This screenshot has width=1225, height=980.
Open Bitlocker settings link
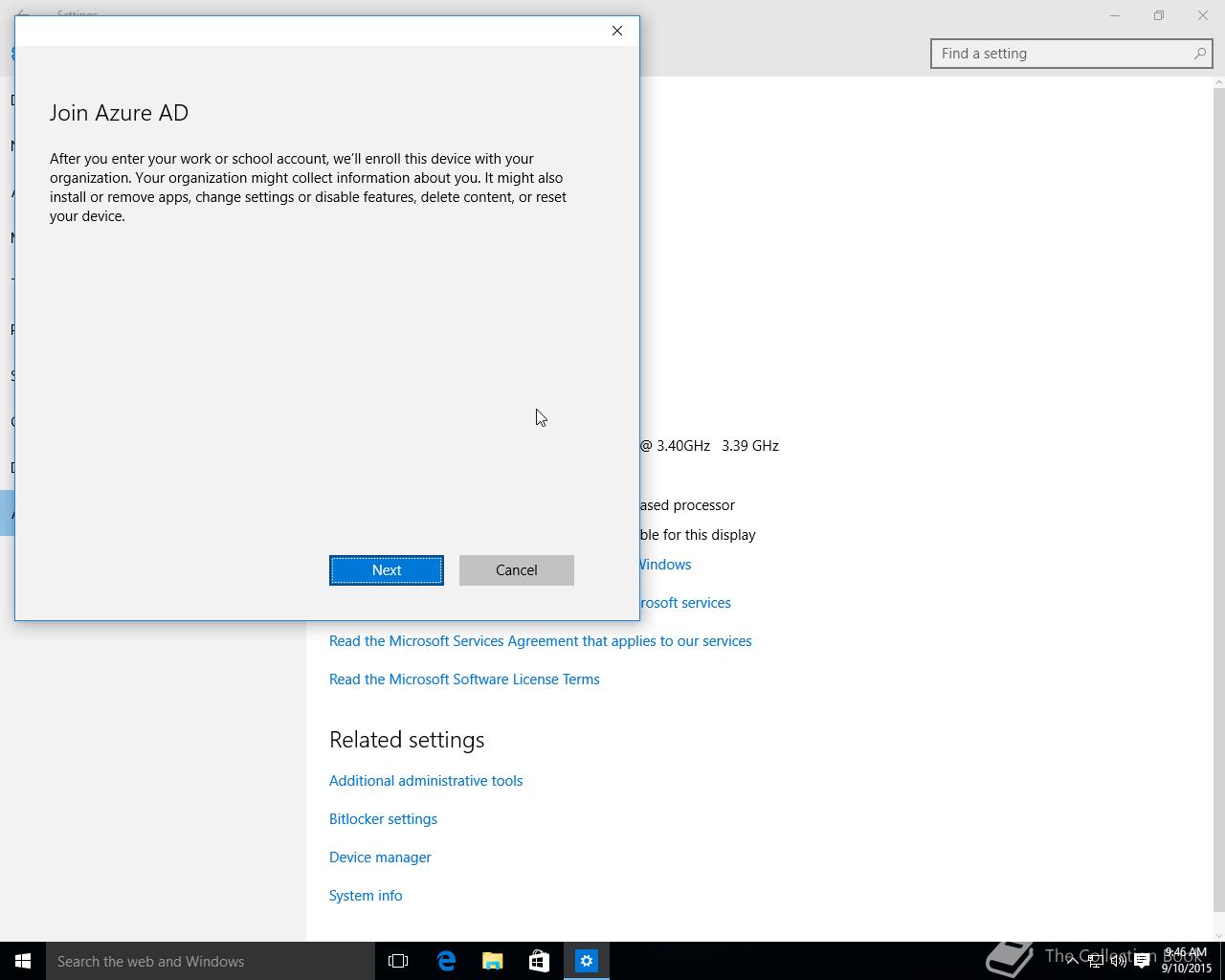tap(383, 819)
